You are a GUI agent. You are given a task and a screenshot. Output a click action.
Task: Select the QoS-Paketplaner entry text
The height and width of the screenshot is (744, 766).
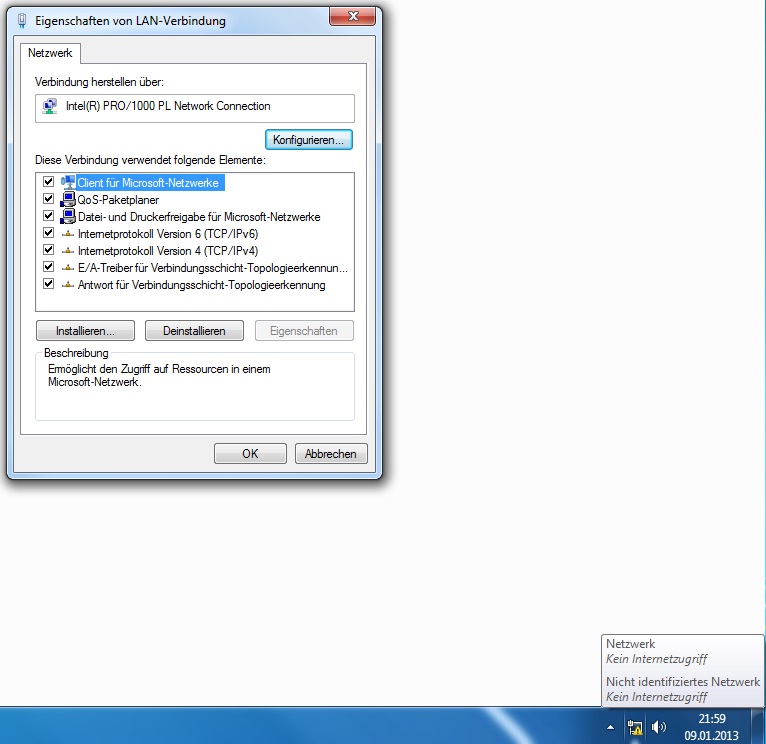[118, 200]
